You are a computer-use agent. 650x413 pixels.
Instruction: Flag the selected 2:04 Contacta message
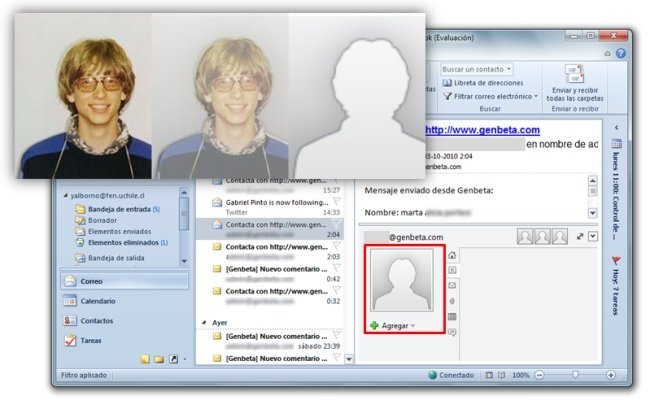pyautogui.click(x=337, y=224)
